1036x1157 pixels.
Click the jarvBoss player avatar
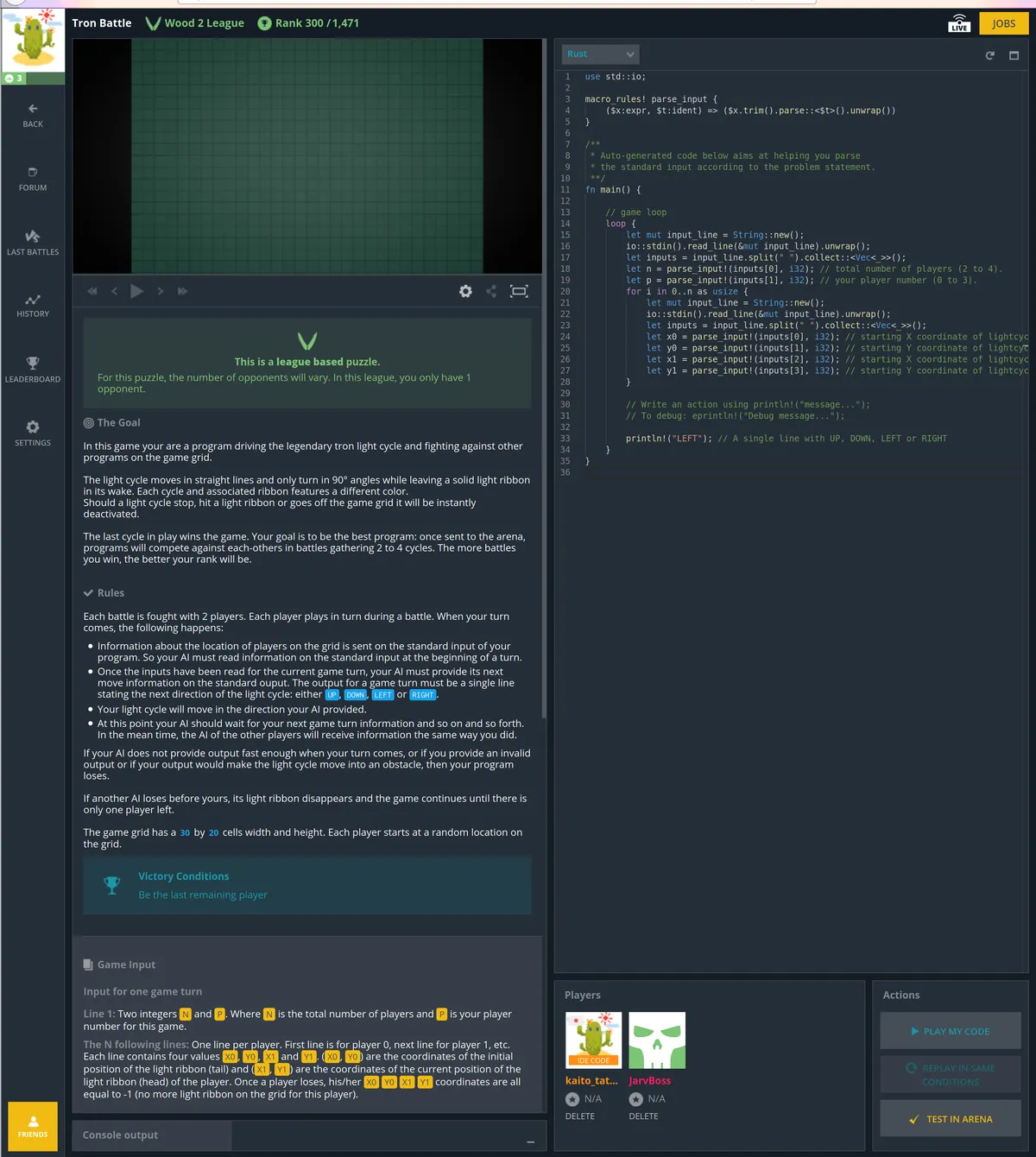tap(657, 1040)
